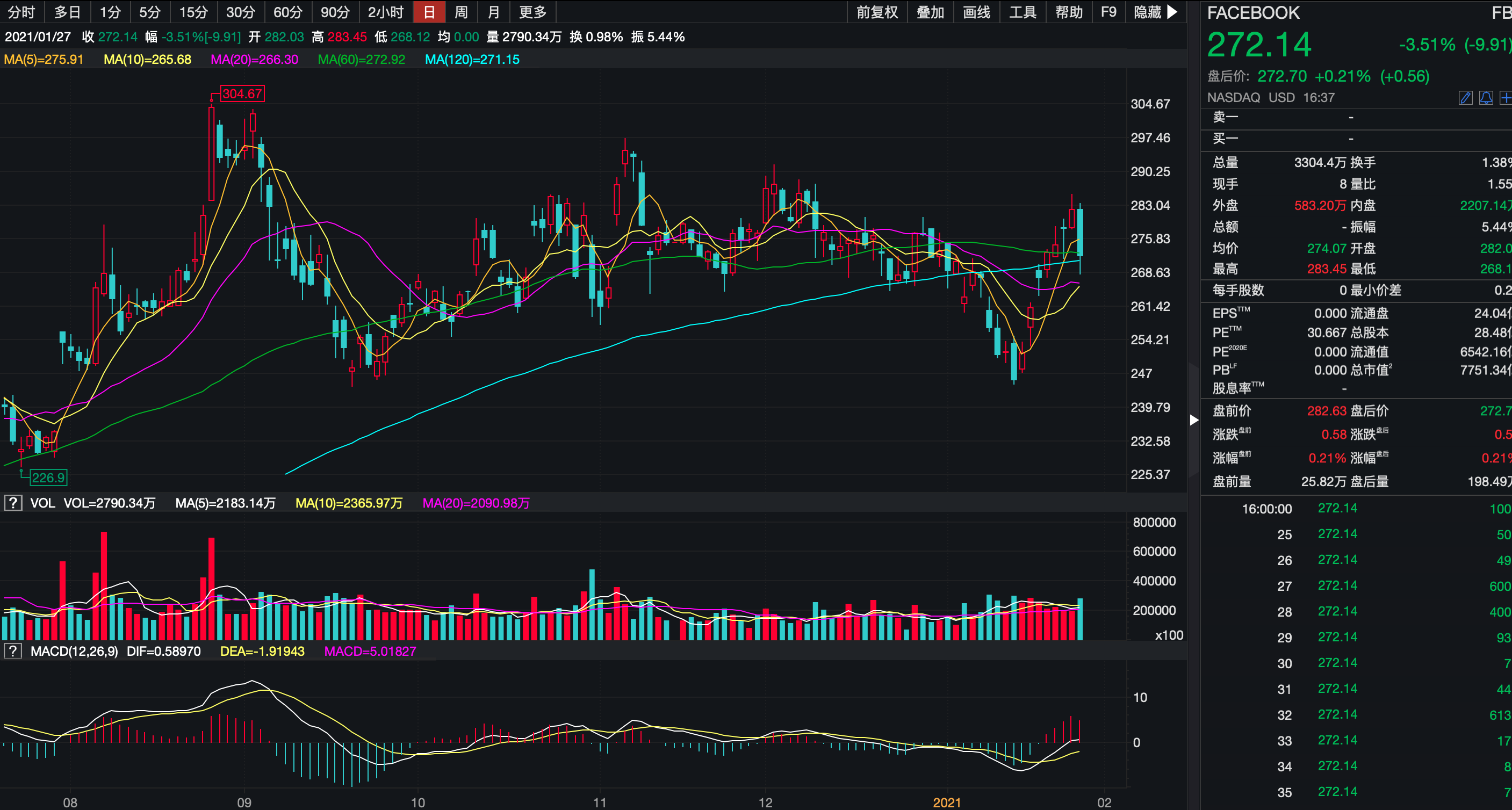1512x810 pixels.
Task: Click the 226.9 low price label
Action: click(48, 478)
